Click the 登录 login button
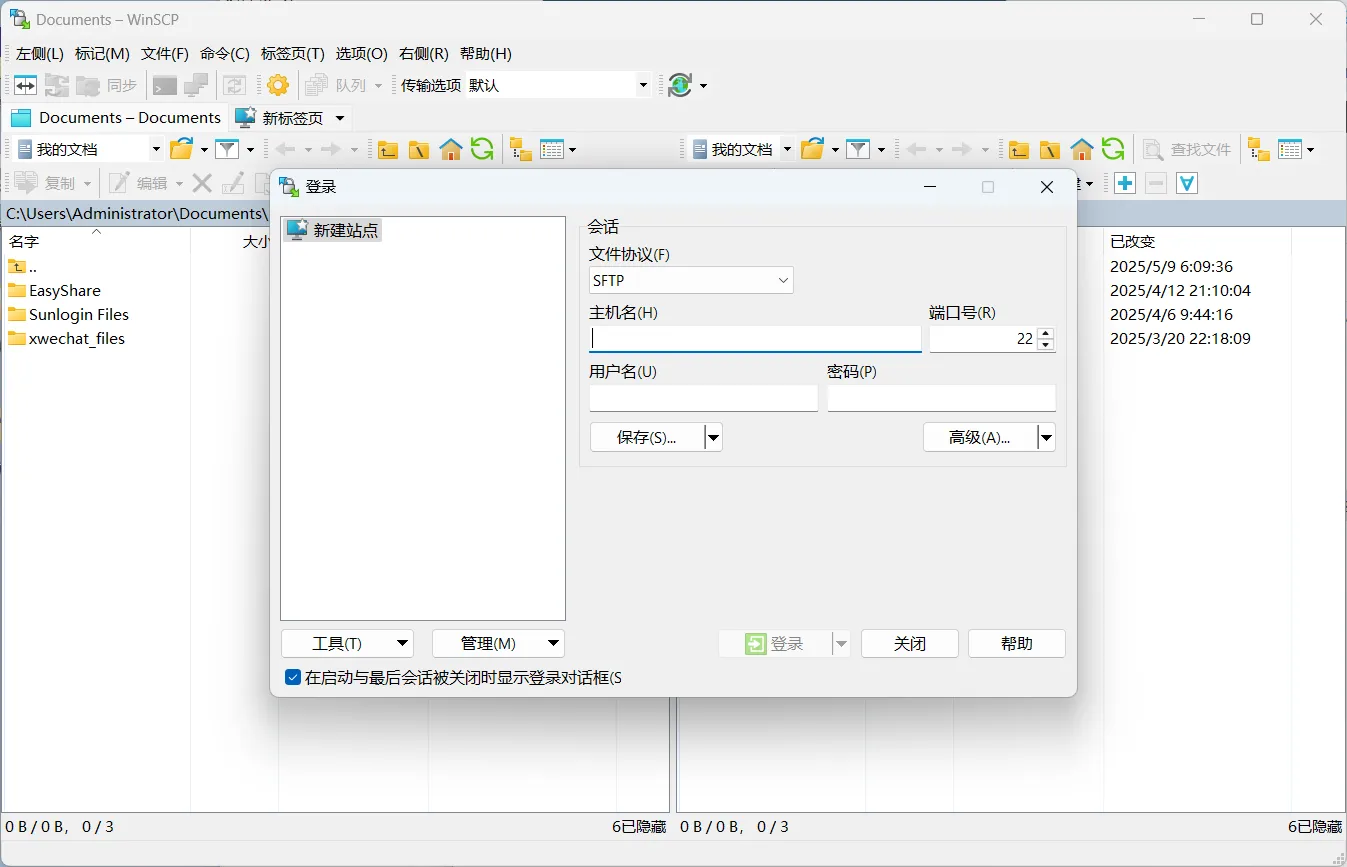 click(775, 643)
